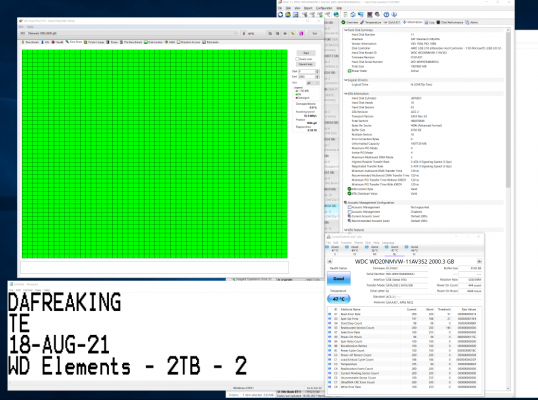Viewport: 538px width, 400px height.
Task: Open the Random Access tab in HD Tune
Action: [x=188, y=42]
